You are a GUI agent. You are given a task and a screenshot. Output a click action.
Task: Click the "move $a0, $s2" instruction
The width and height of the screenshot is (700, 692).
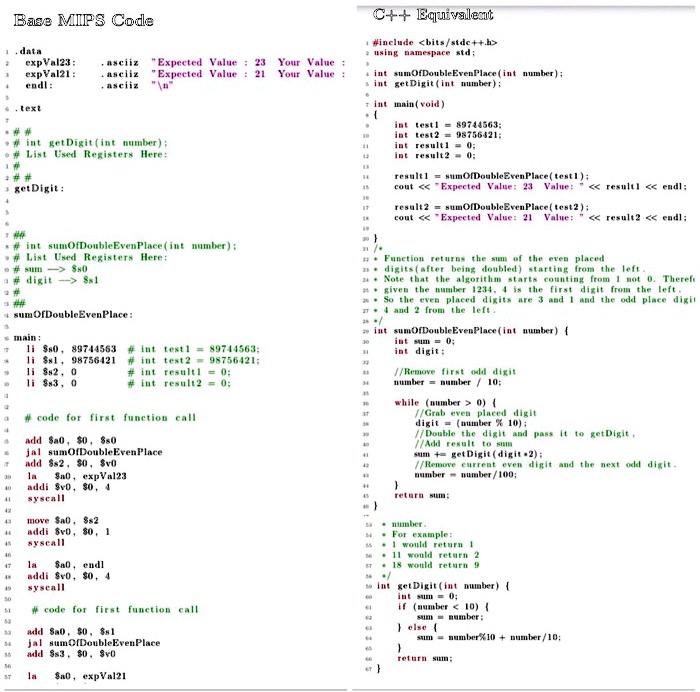pyautogui.click(x=62, y=521)
